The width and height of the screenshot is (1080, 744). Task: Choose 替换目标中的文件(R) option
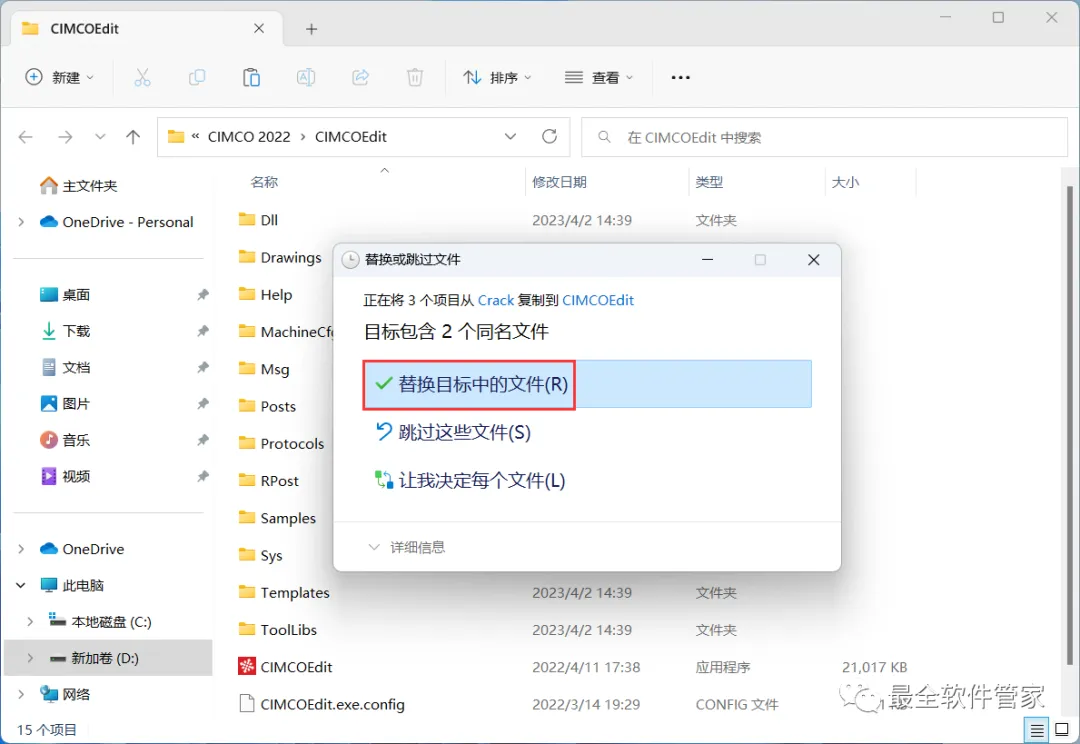(x=588, y=384)
